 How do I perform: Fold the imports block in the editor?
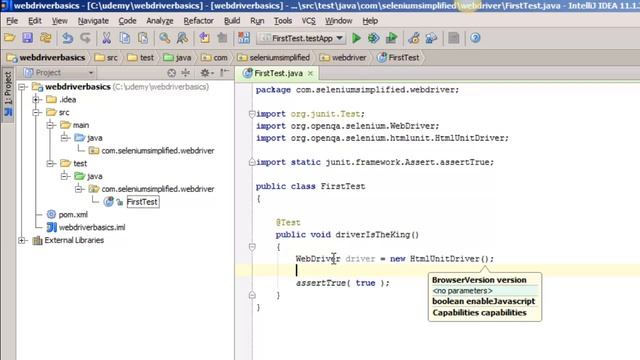pyautogui.click(x=252, y=114)
